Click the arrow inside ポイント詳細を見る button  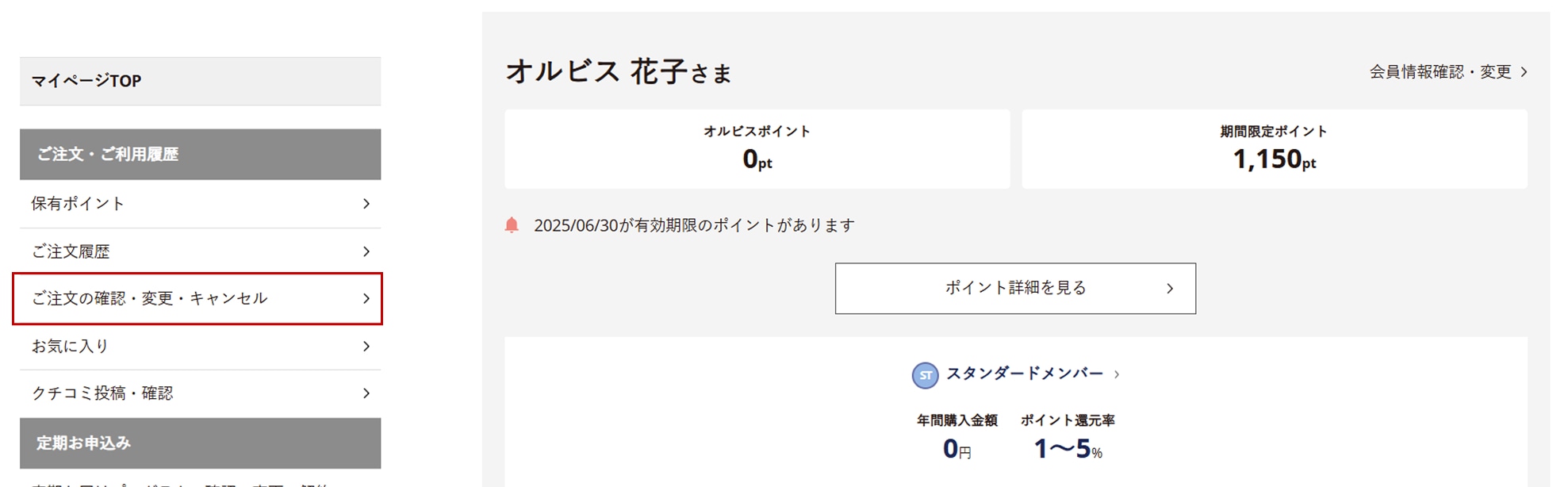(x=1169, y=289)
